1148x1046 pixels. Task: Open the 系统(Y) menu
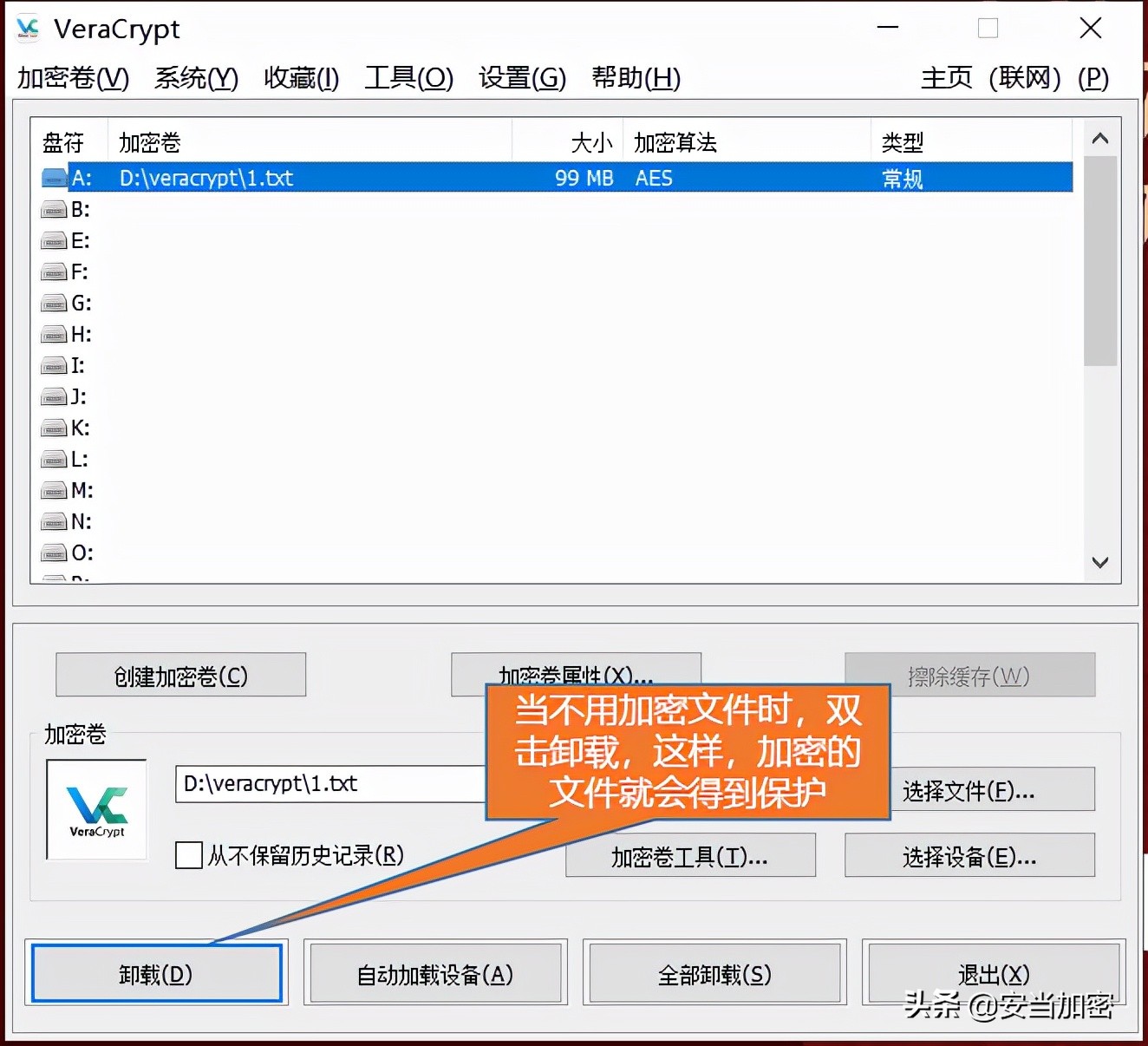click(194, 78)
